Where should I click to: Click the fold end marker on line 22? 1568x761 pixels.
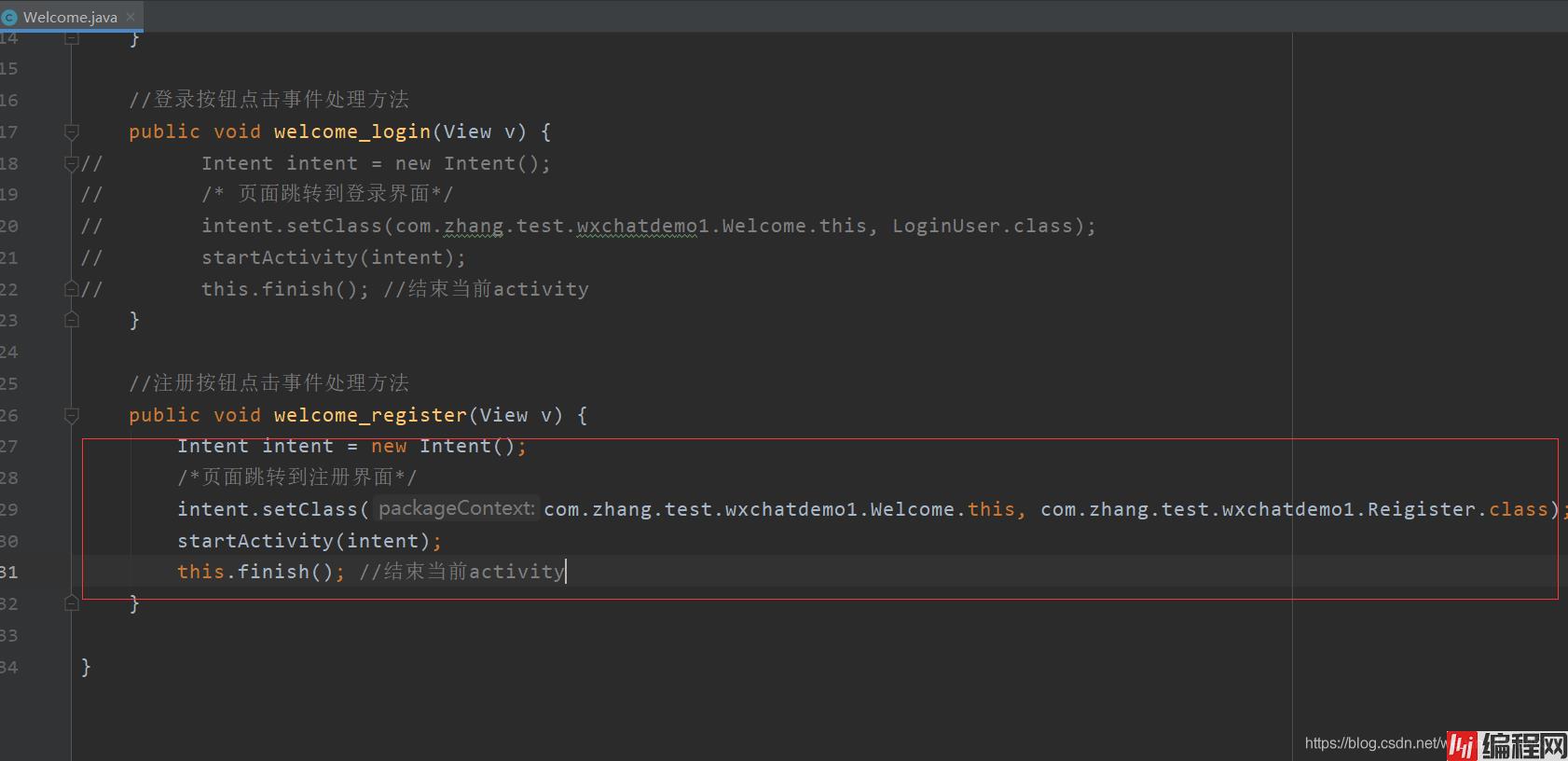tap(72, 289)
